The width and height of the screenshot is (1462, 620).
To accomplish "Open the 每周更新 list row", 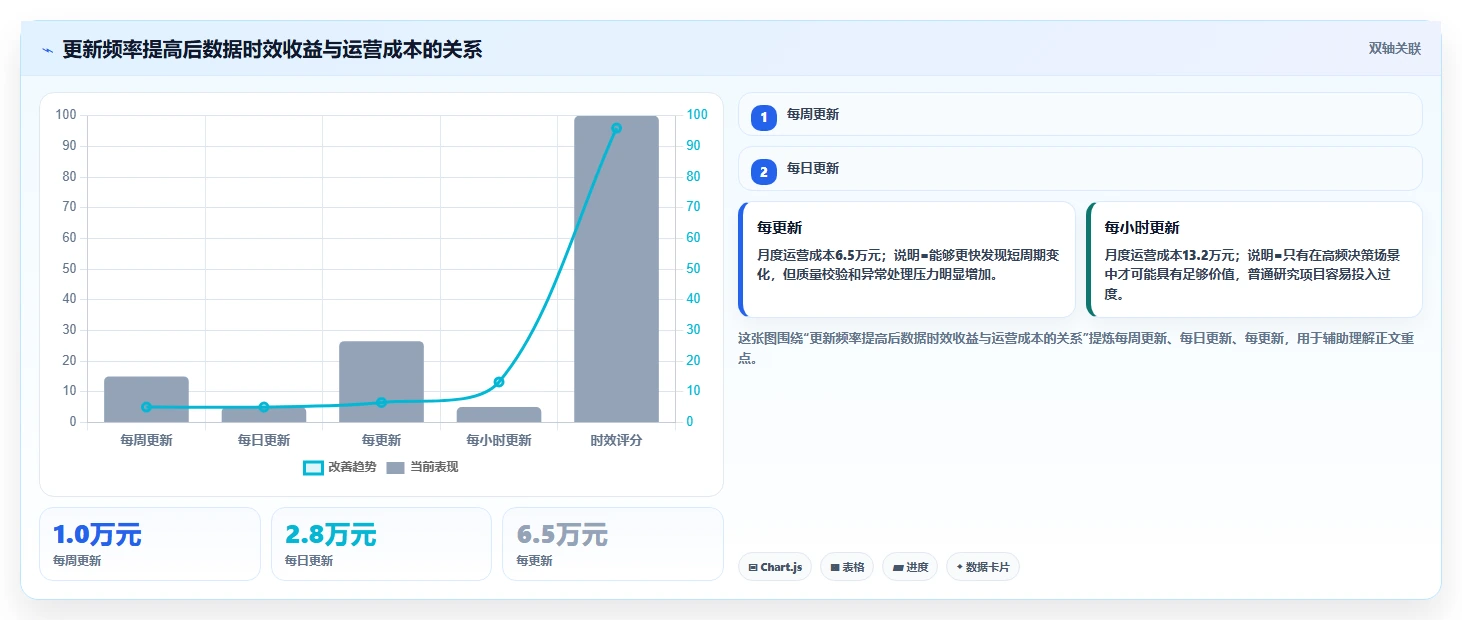I will [x=1080, y=114].
